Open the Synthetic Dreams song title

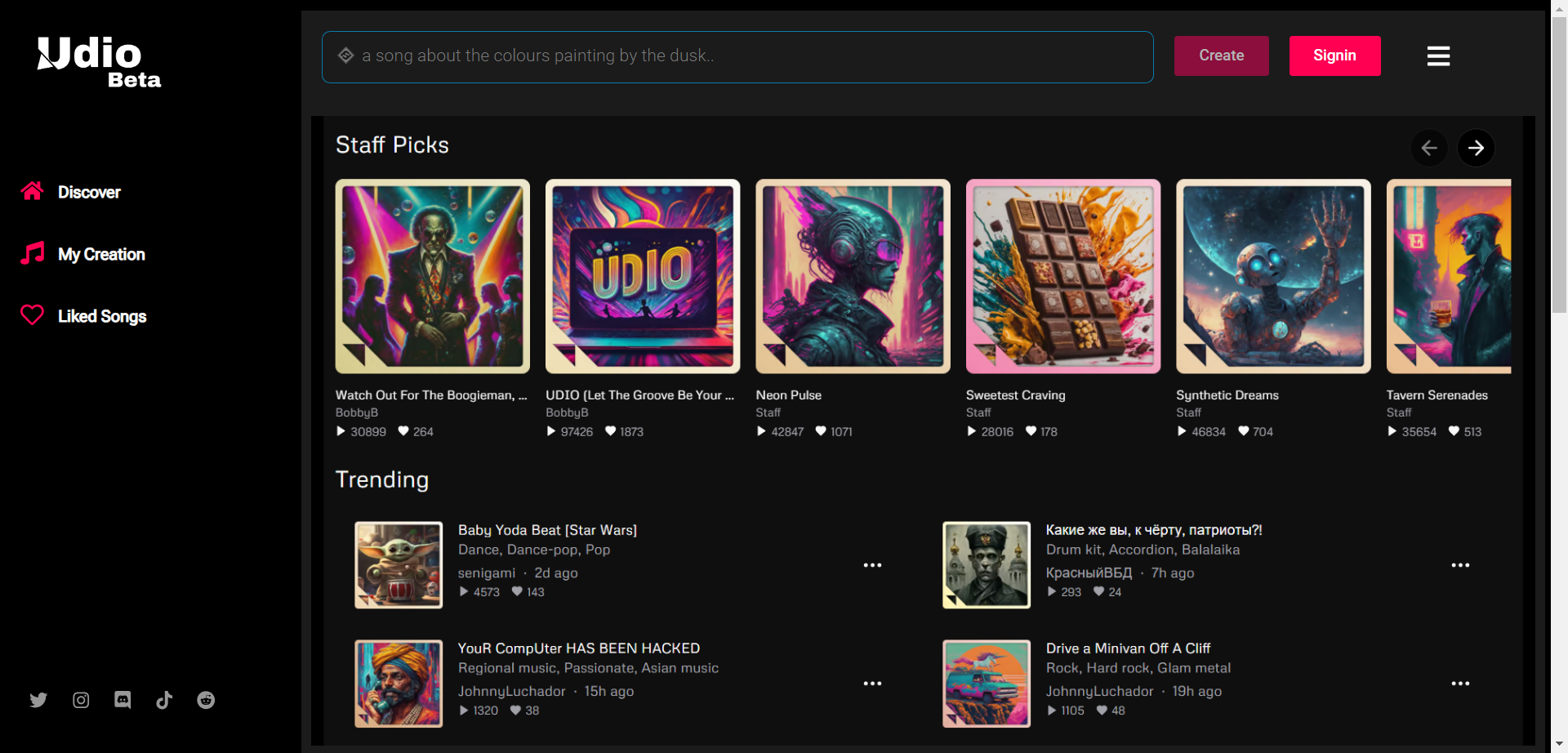click(1227, 395)
